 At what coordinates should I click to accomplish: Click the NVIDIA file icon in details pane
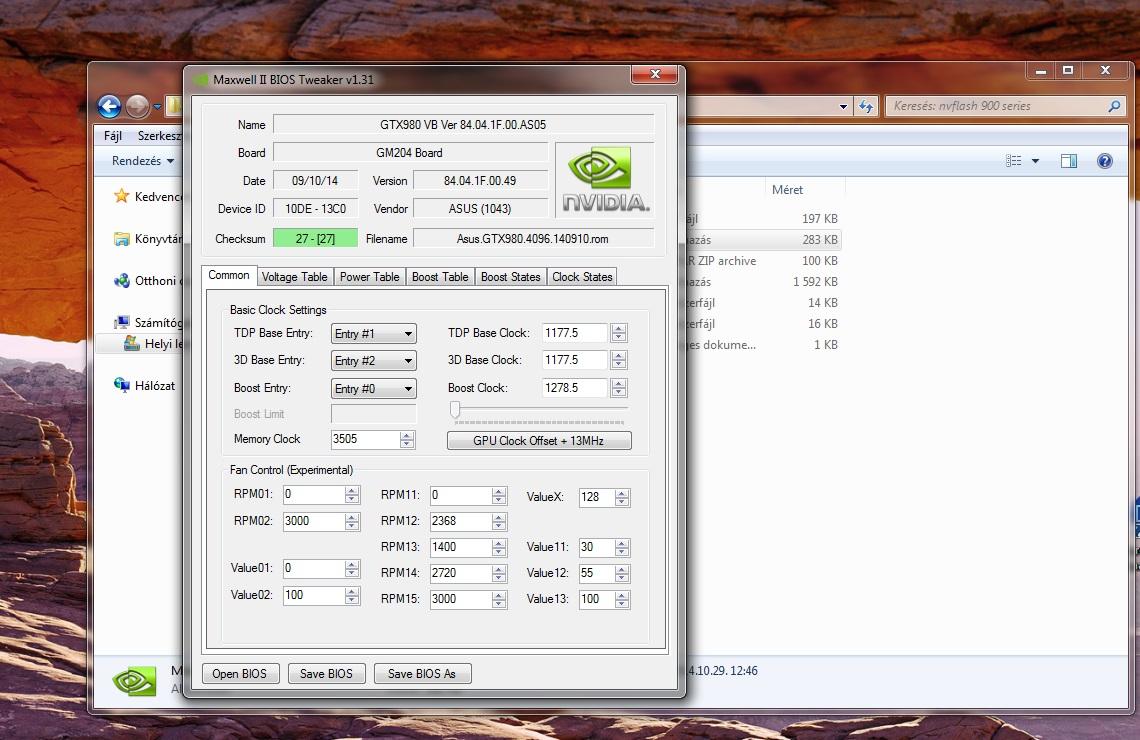(135, 680)
